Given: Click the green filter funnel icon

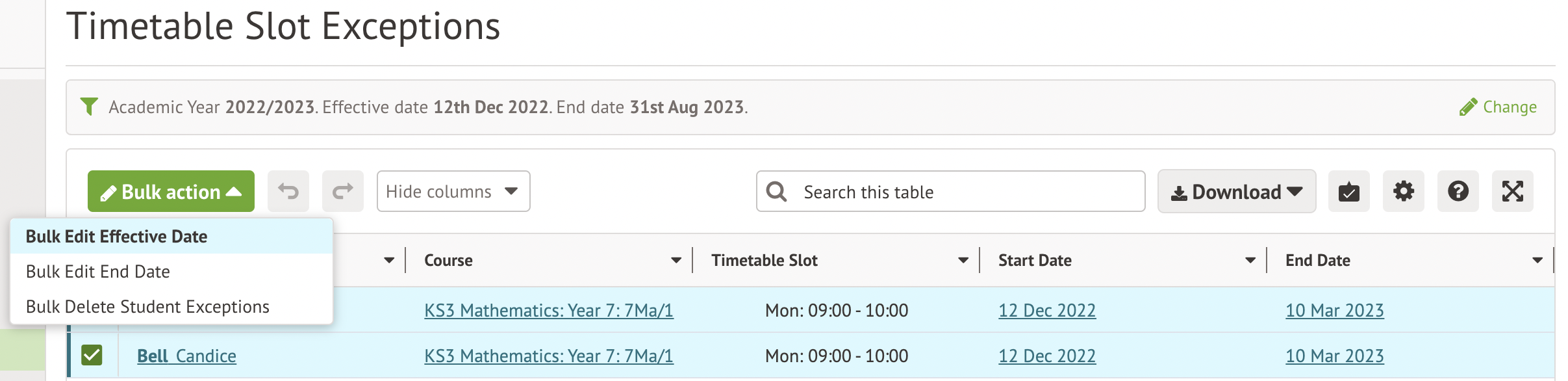Looking at the screenshot, I should pyautogui.click(x=89, y=106).
